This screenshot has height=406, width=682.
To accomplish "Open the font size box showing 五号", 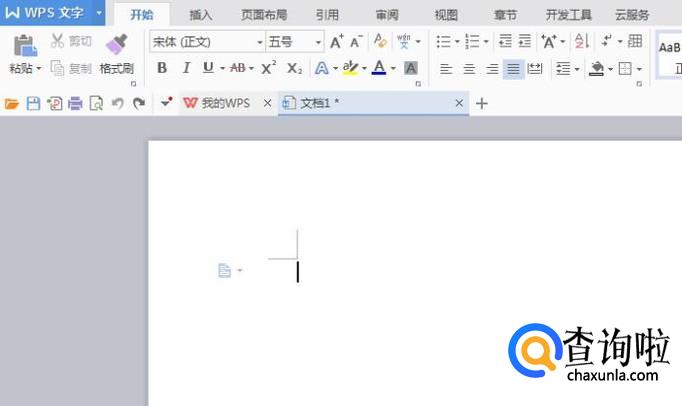I will [295, 42].
